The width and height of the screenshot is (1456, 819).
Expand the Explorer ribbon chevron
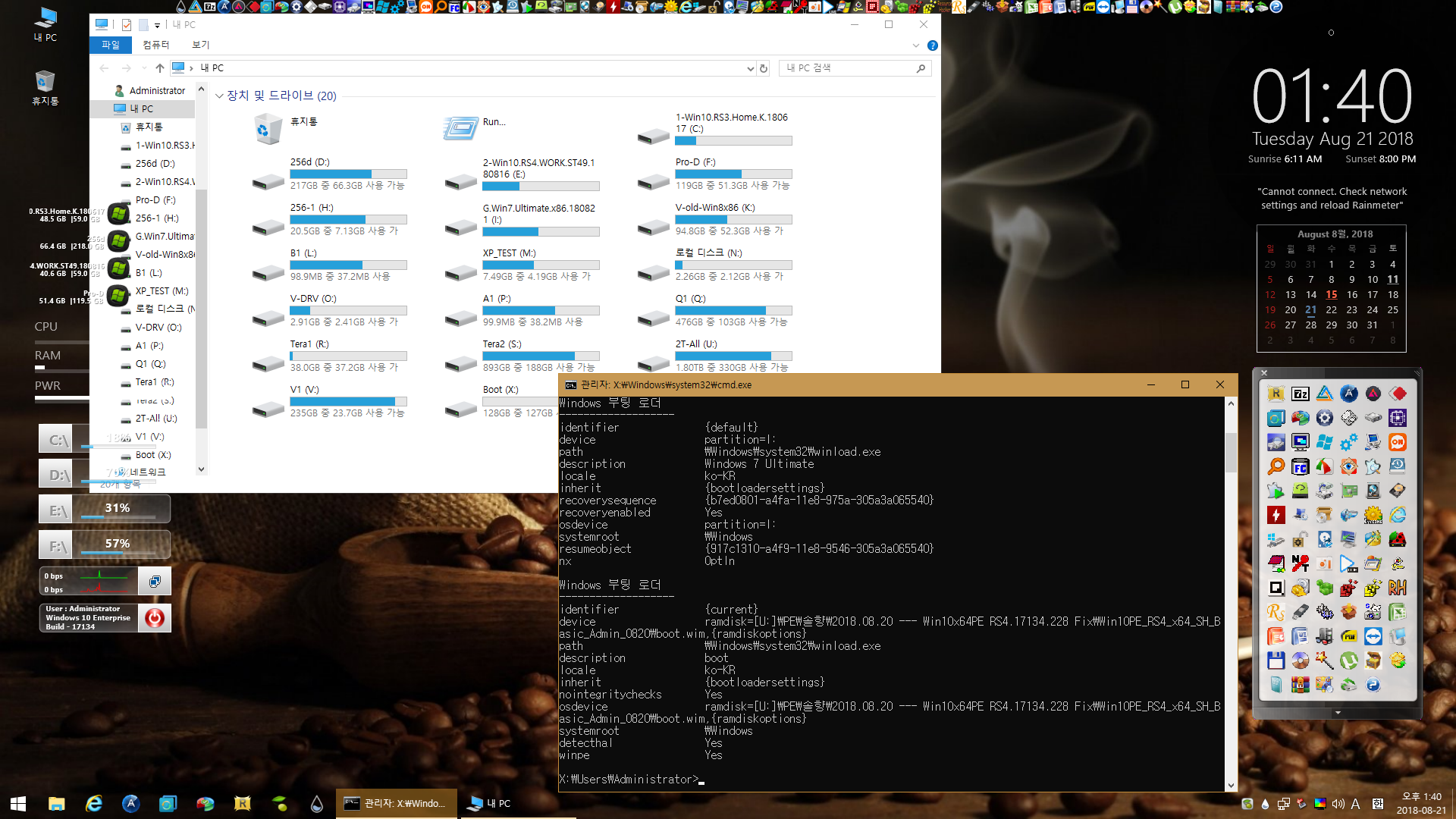[x=915, y=45]
